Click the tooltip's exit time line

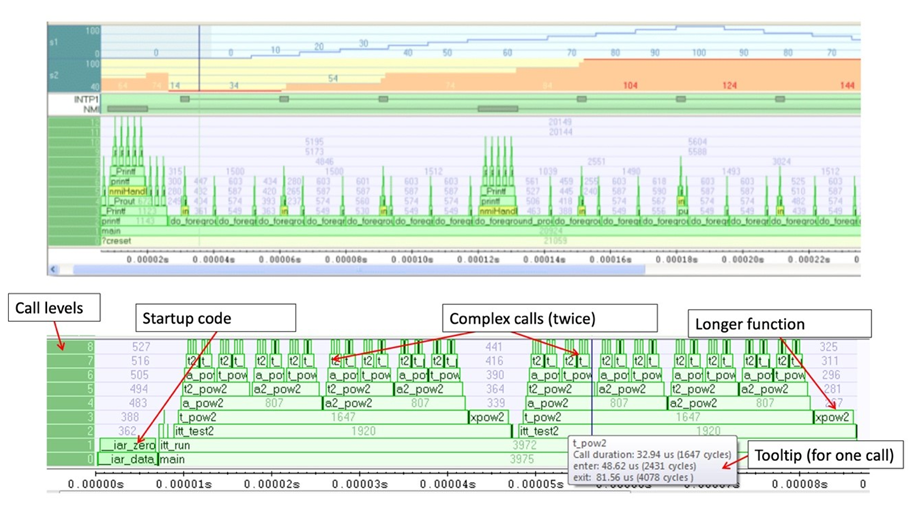[633, 477]
